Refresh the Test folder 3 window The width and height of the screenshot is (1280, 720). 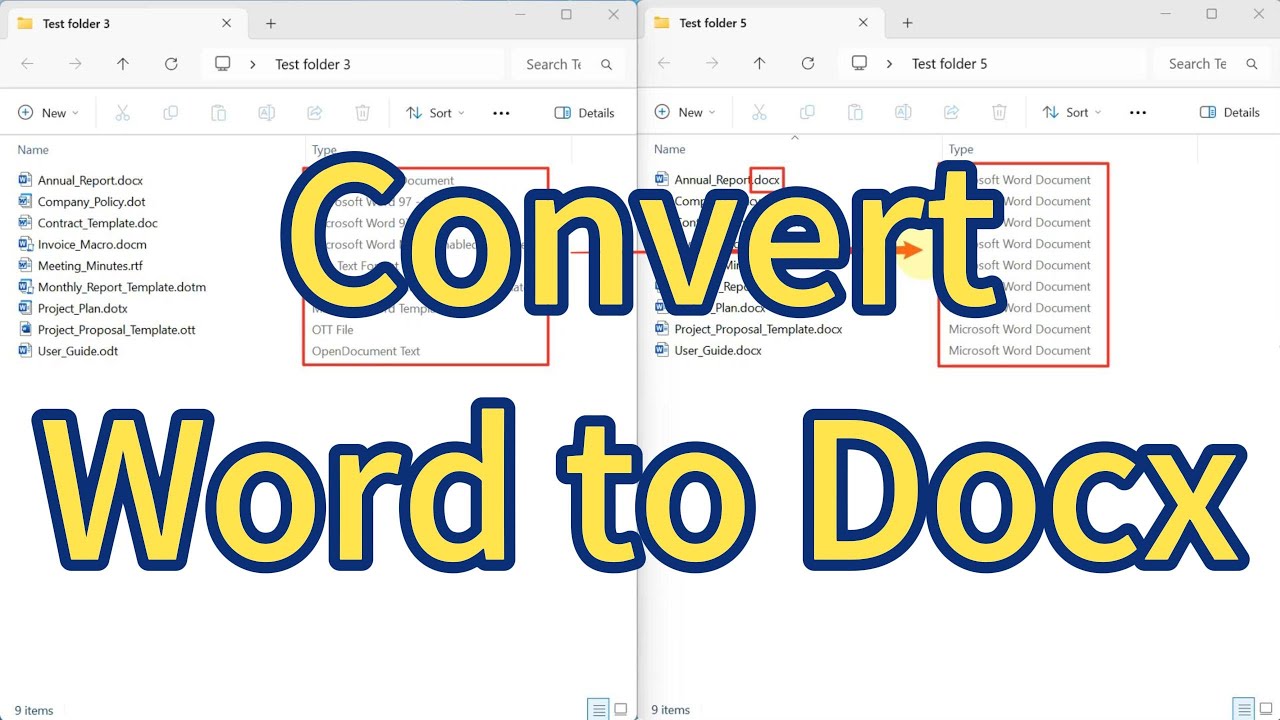(x=171, y=64)
